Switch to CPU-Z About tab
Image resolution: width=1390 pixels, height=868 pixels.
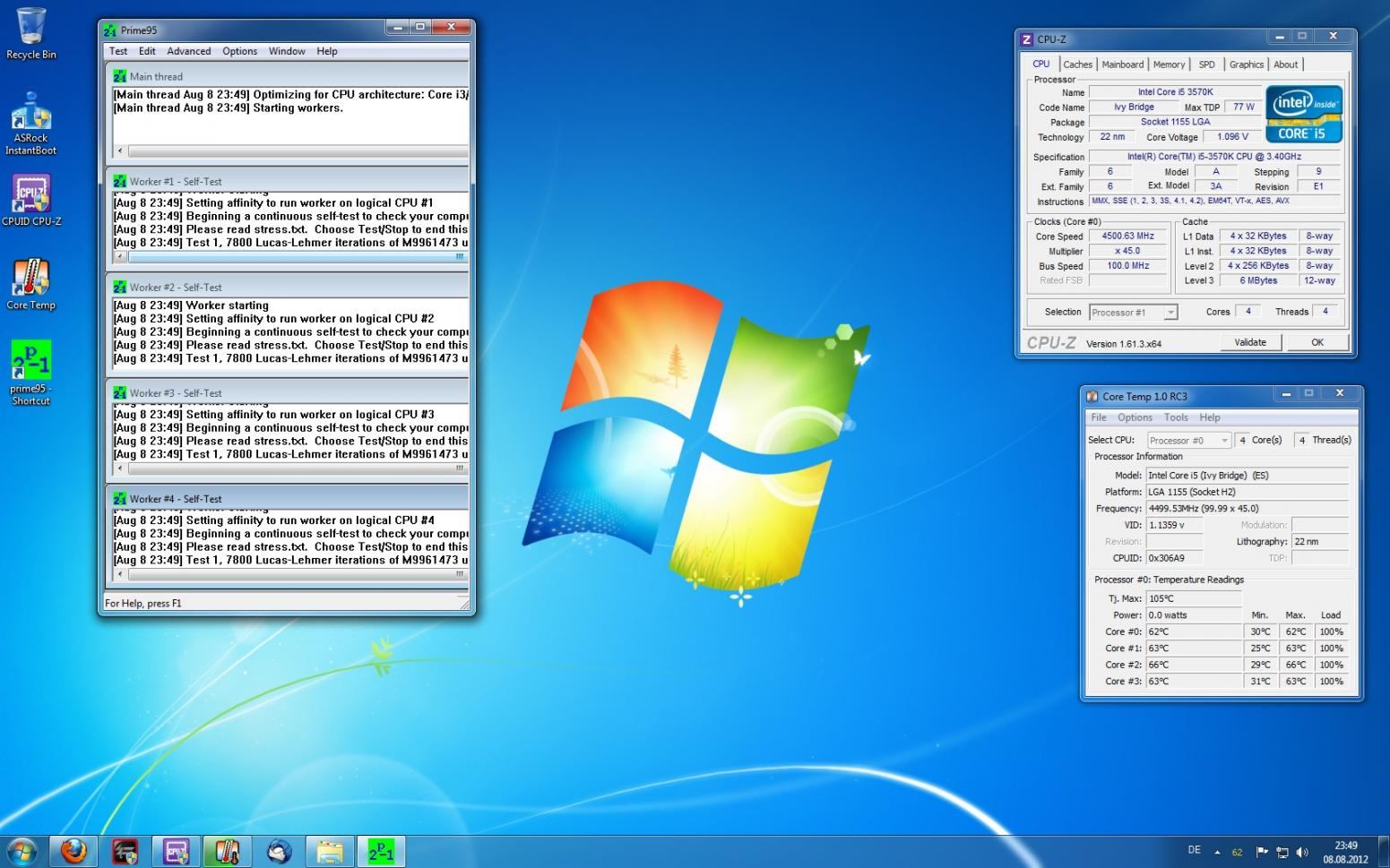[x=1285, y=64]
